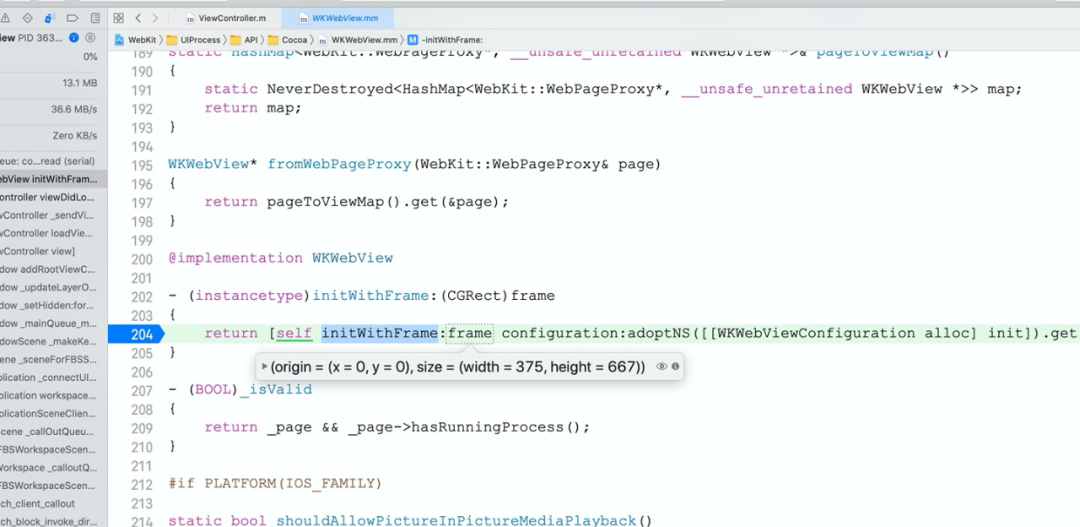The width and height of the screenshot is (1080, 527).
Task: Click the Quick Look eye icon in popover
Action: (661, 366)
